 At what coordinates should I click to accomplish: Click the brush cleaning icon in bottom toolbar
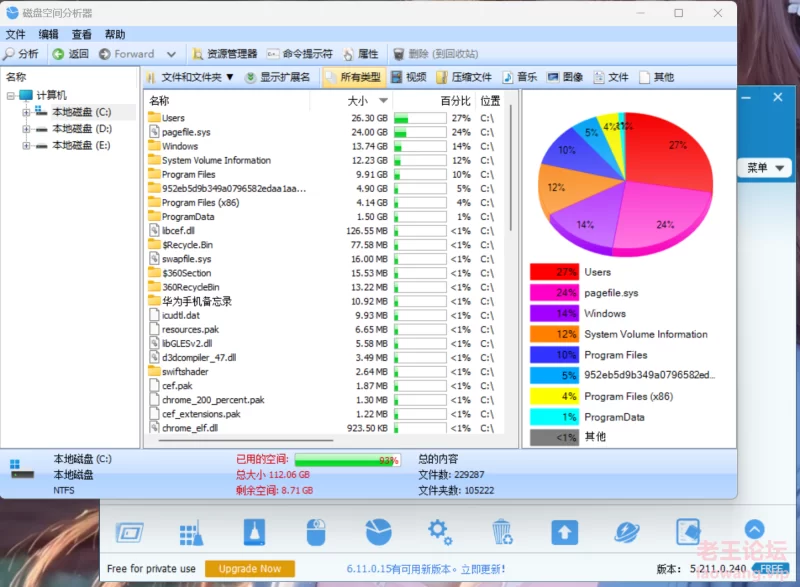(254, 533)
